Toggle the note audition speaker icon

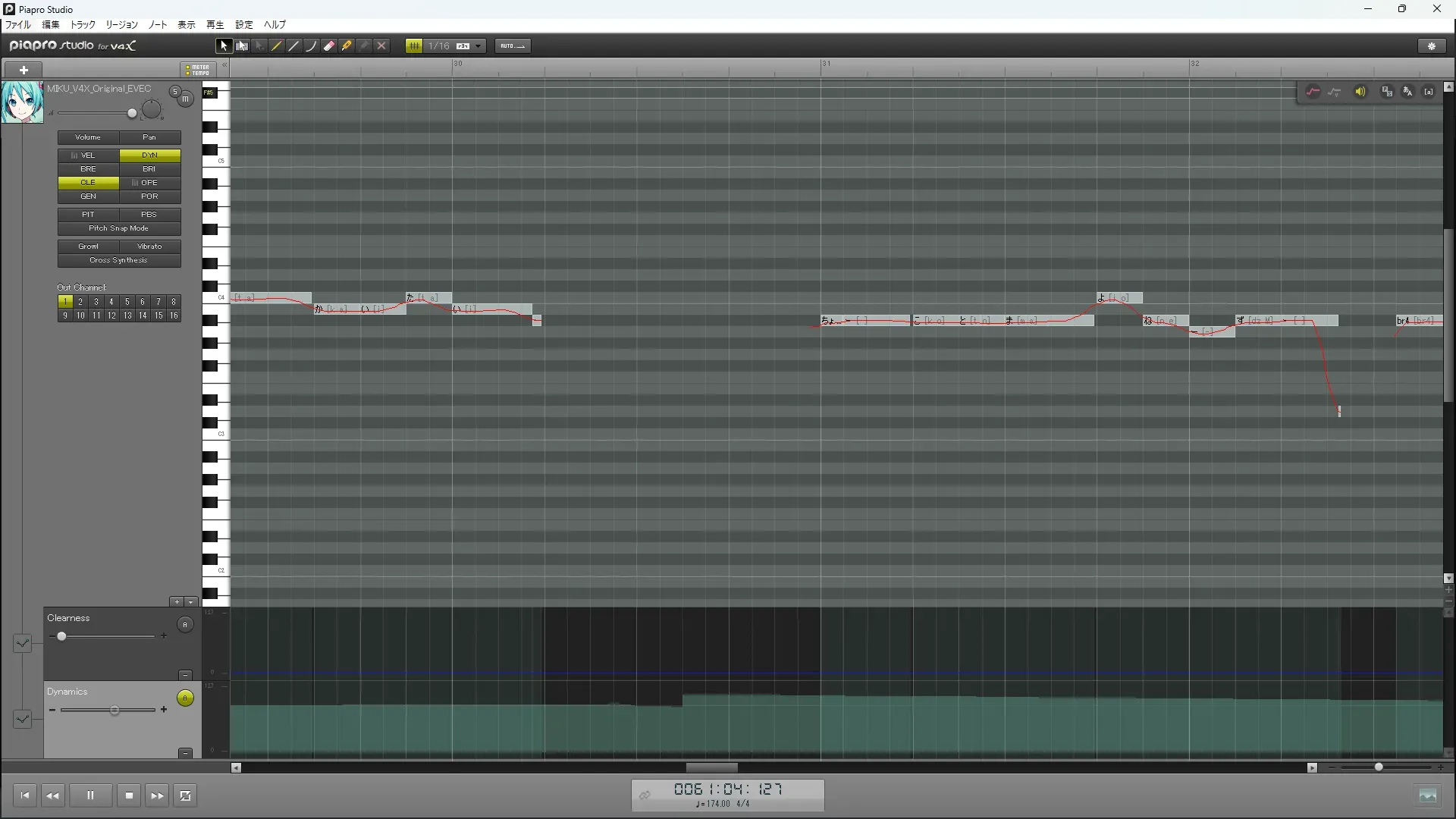pyautogui.click(x=1360, y=92)
